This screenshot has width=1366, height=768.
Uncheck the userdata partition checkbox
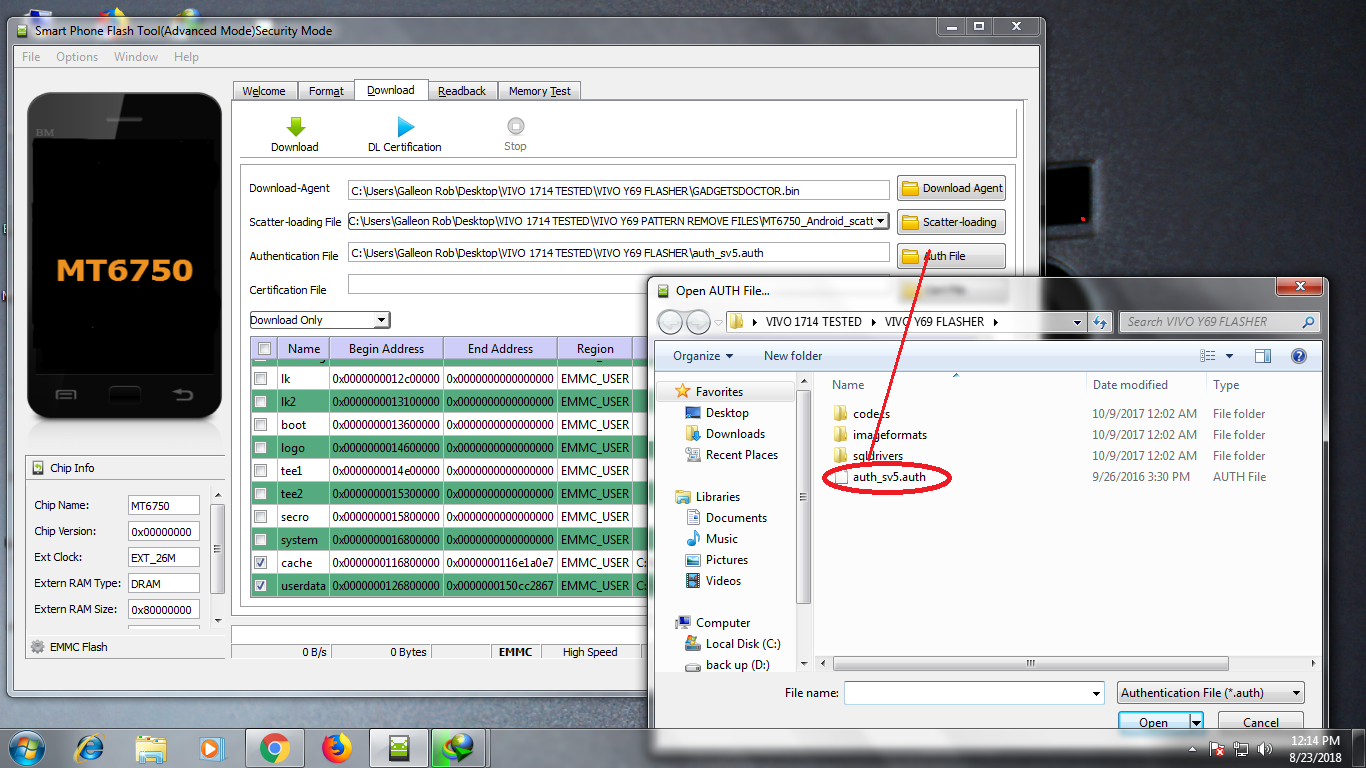coord(261,586)
